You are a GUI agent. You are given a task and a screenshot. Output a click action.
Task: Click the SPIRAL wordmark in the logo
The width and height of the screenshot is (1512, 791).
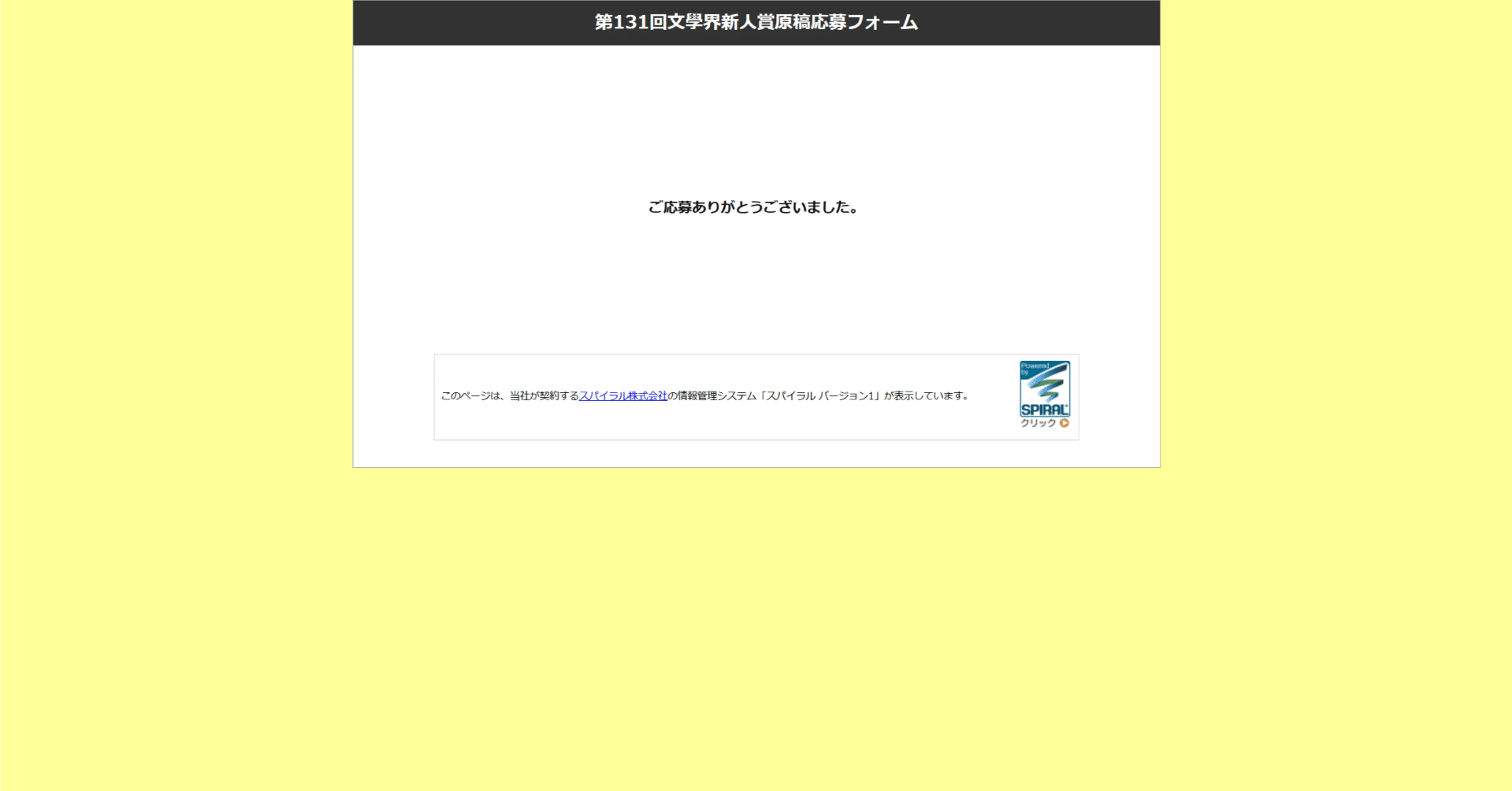(x=1044, y=410)
